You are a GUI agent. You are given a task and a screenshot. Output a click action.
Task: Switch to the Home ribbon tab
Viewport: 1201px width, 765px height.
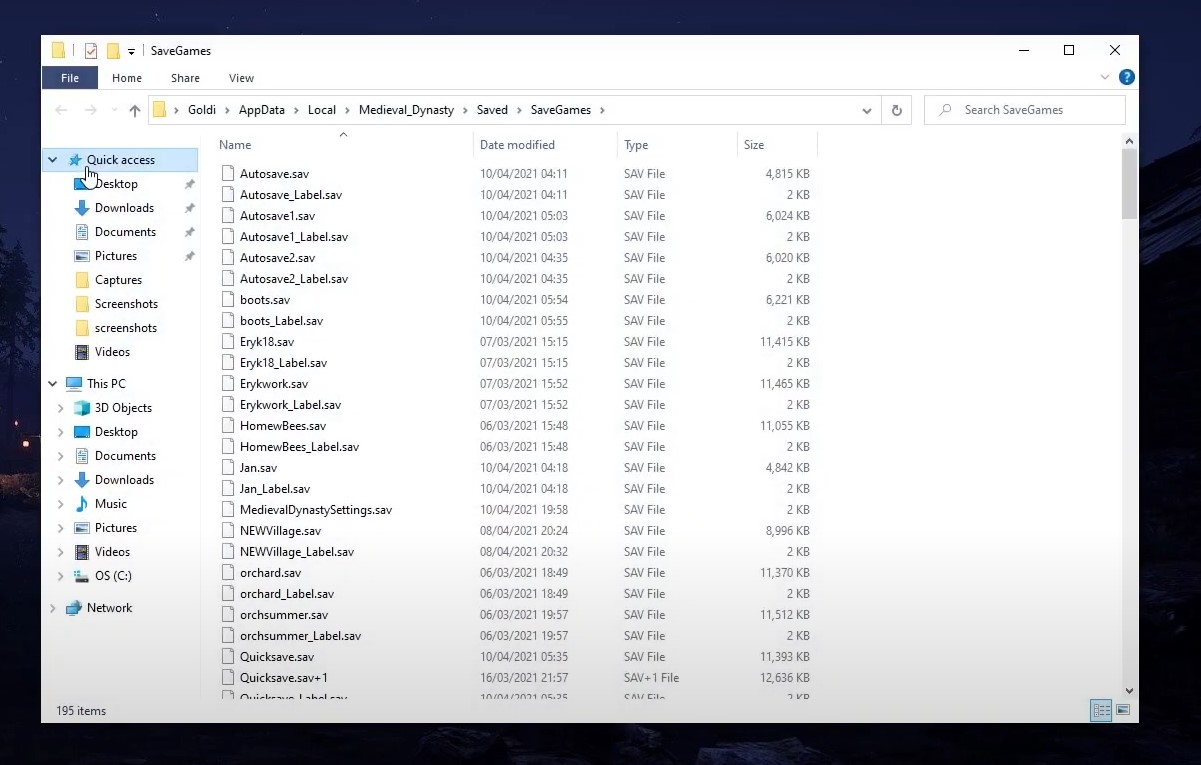(127, 78)
